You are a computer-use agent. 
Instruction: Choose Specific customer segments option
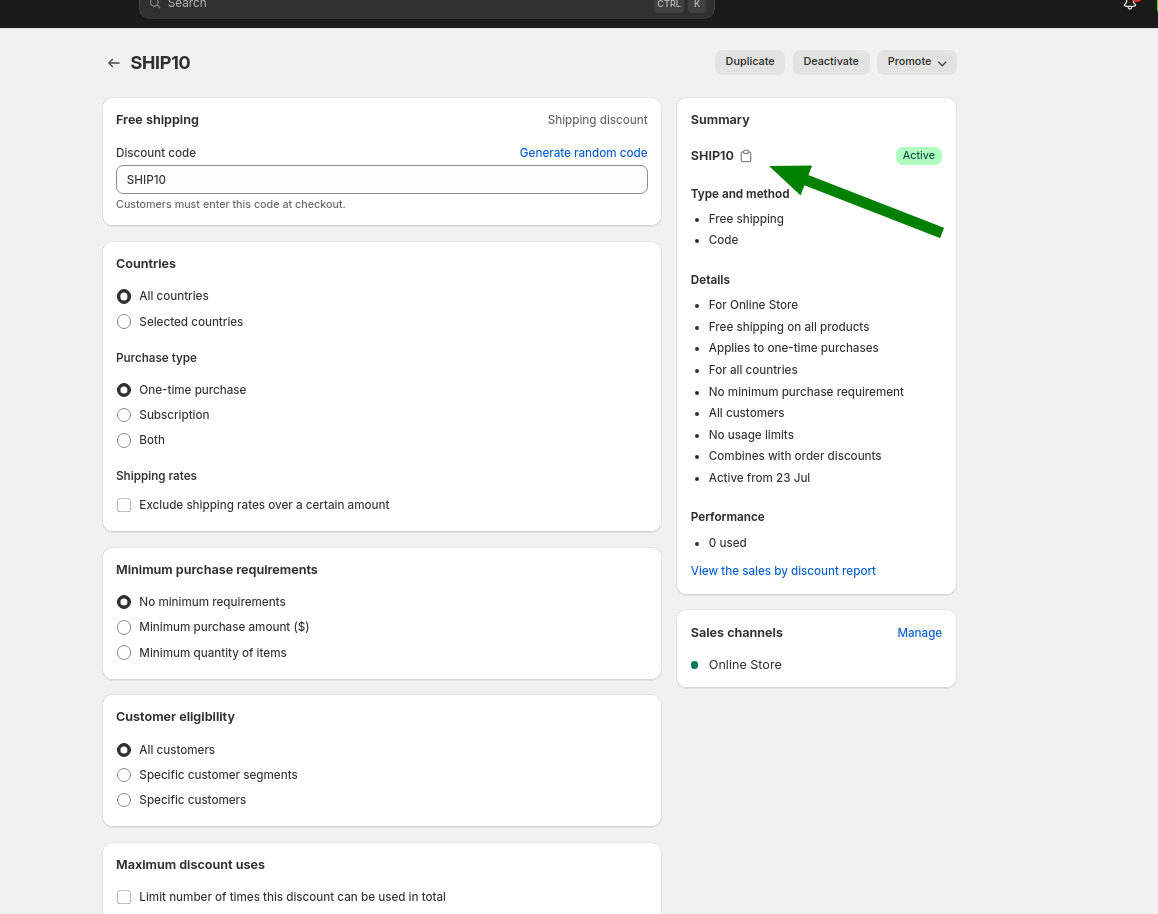point(124,775)
